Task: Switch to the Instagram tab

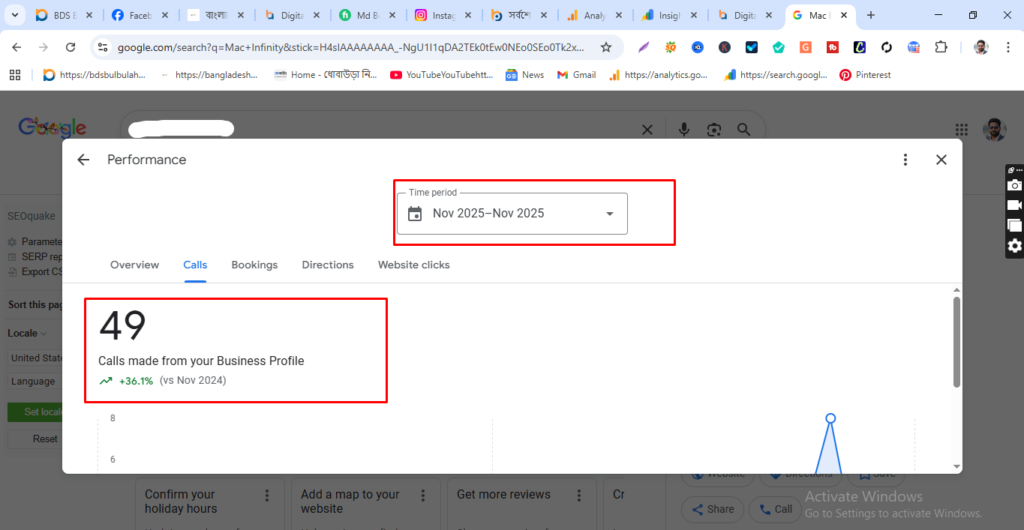Action: click(443, 15)
